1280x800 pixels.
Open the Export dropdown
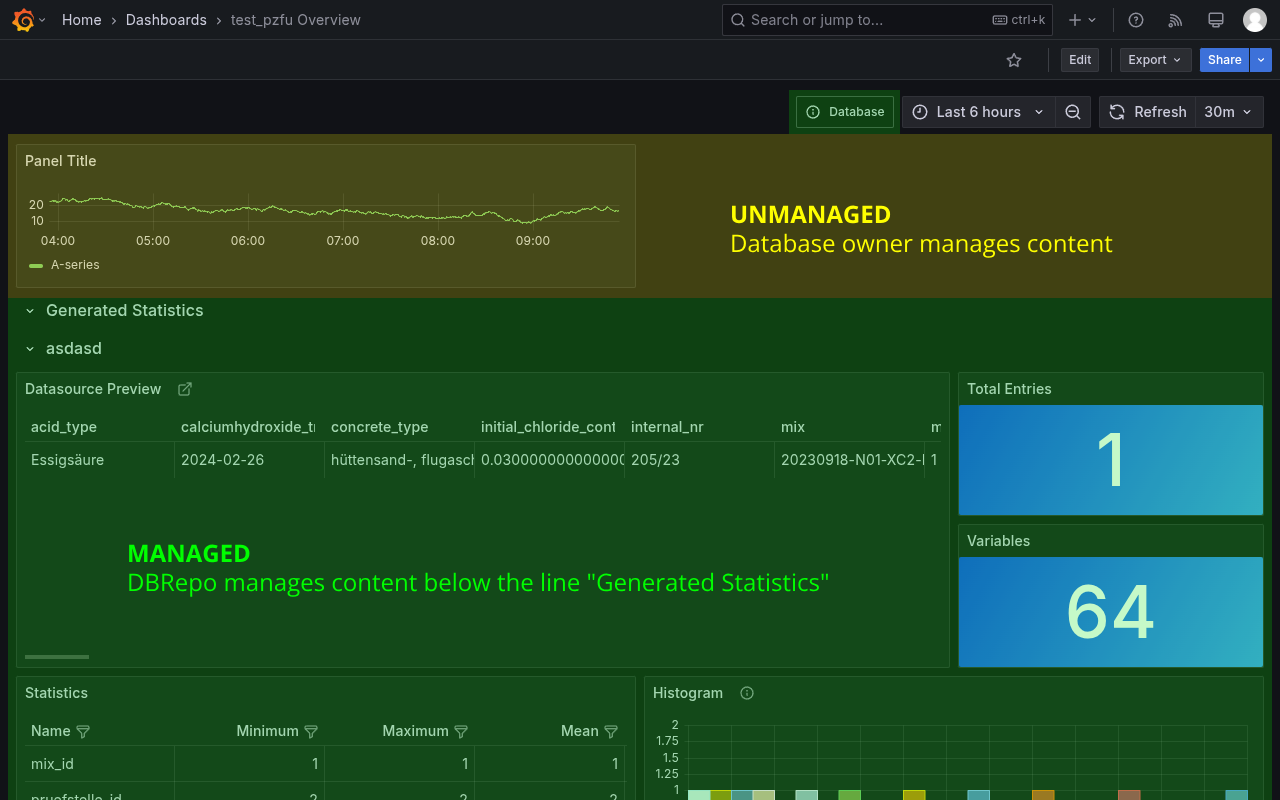click(1155, 60)
